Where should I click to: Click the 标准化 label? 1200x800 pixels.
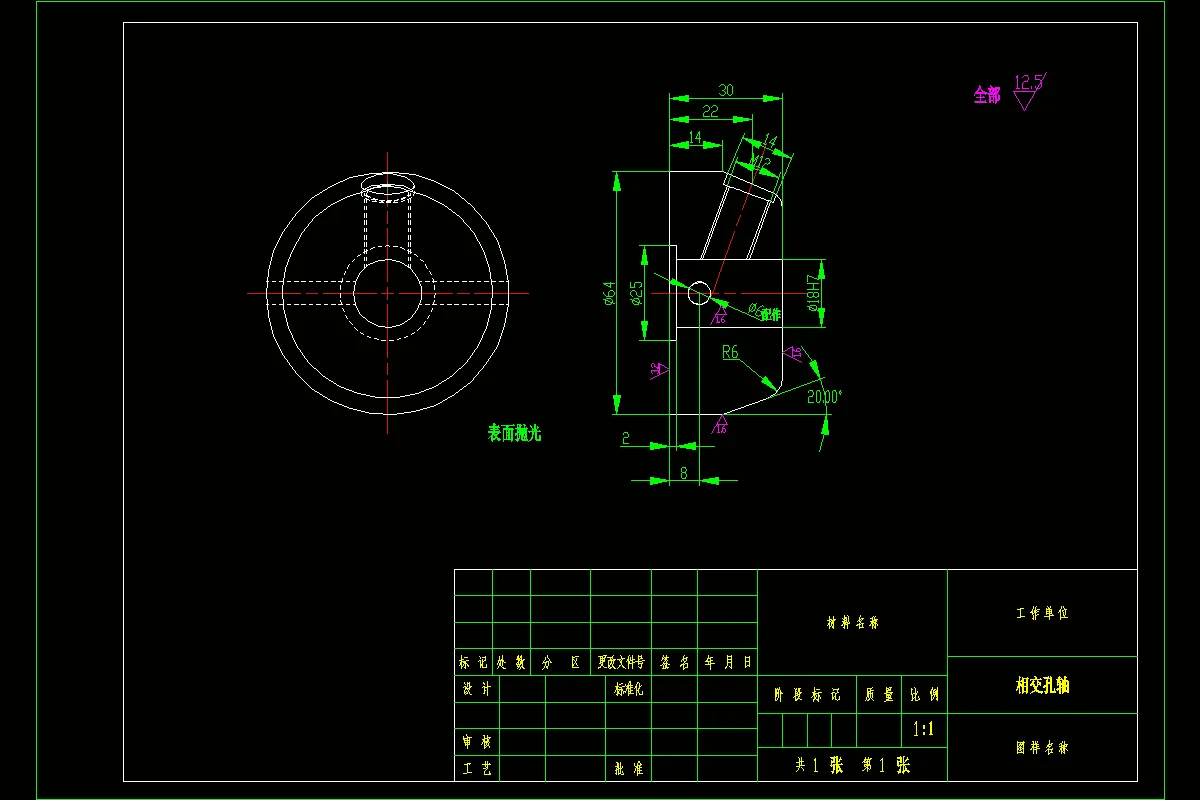(628, 689)
